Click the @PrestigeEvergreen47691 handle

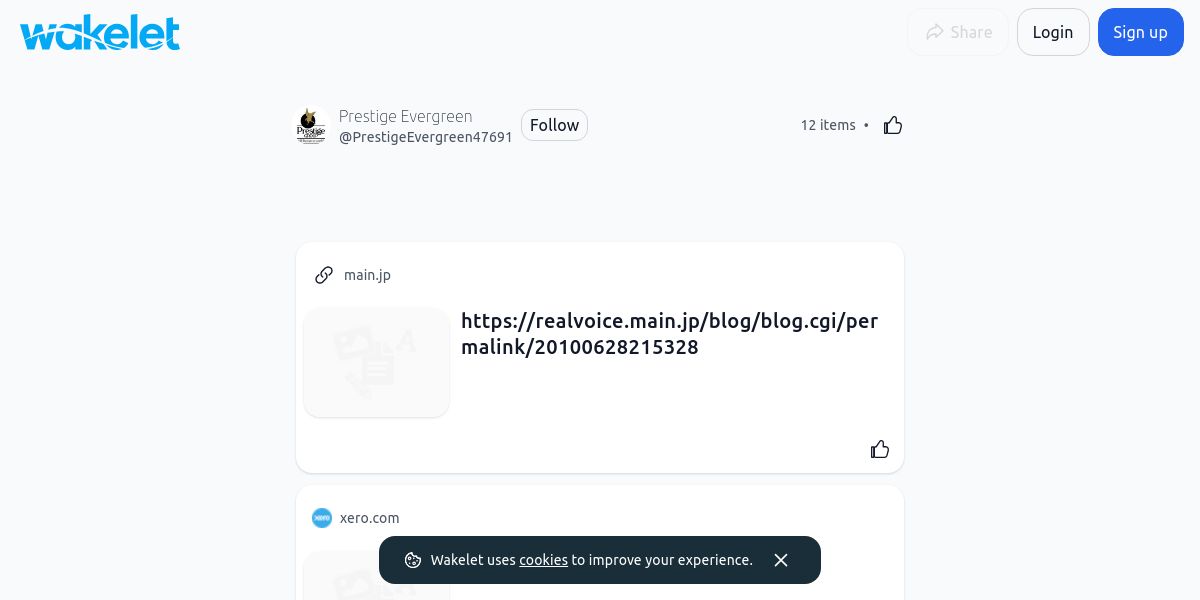[425, 137]
